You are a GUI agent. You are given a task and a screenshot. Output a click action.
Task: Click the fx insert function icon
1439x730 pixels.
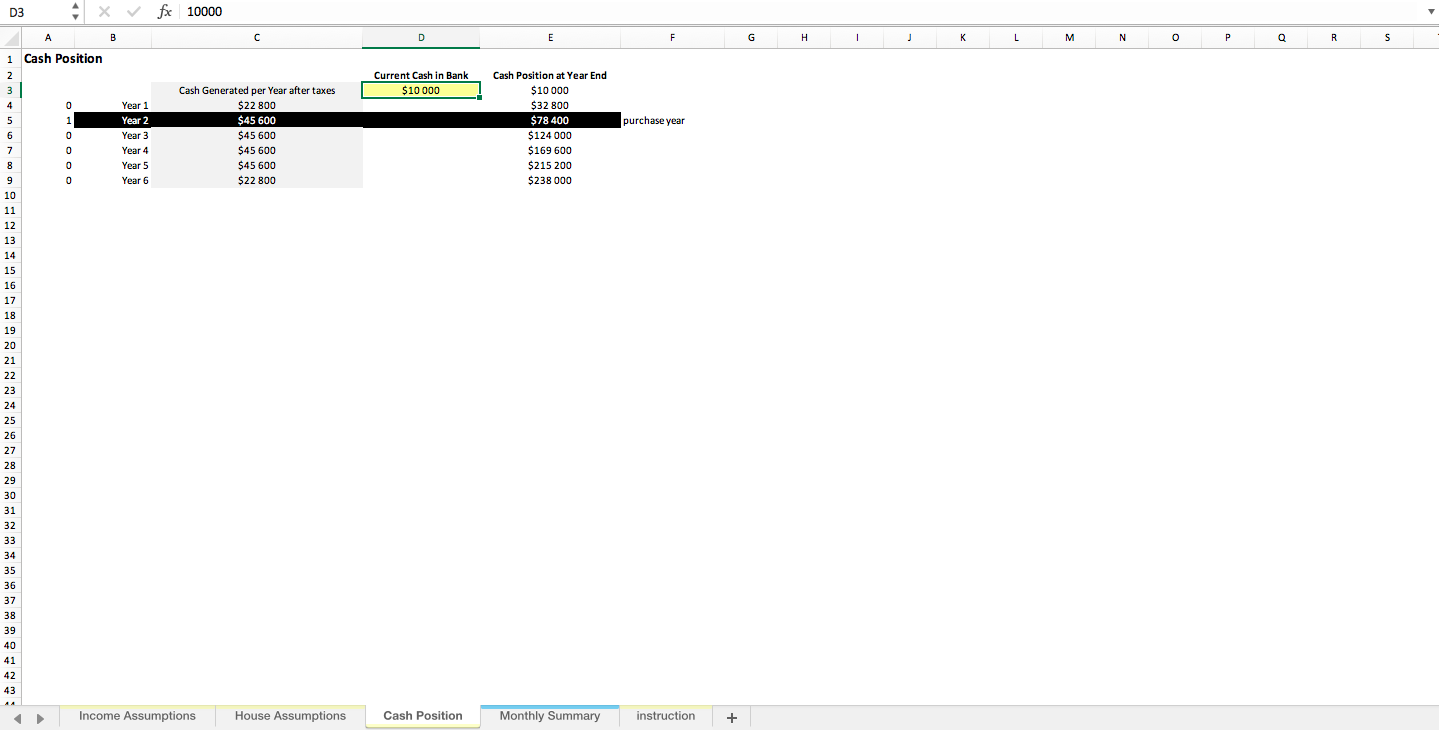164,12
